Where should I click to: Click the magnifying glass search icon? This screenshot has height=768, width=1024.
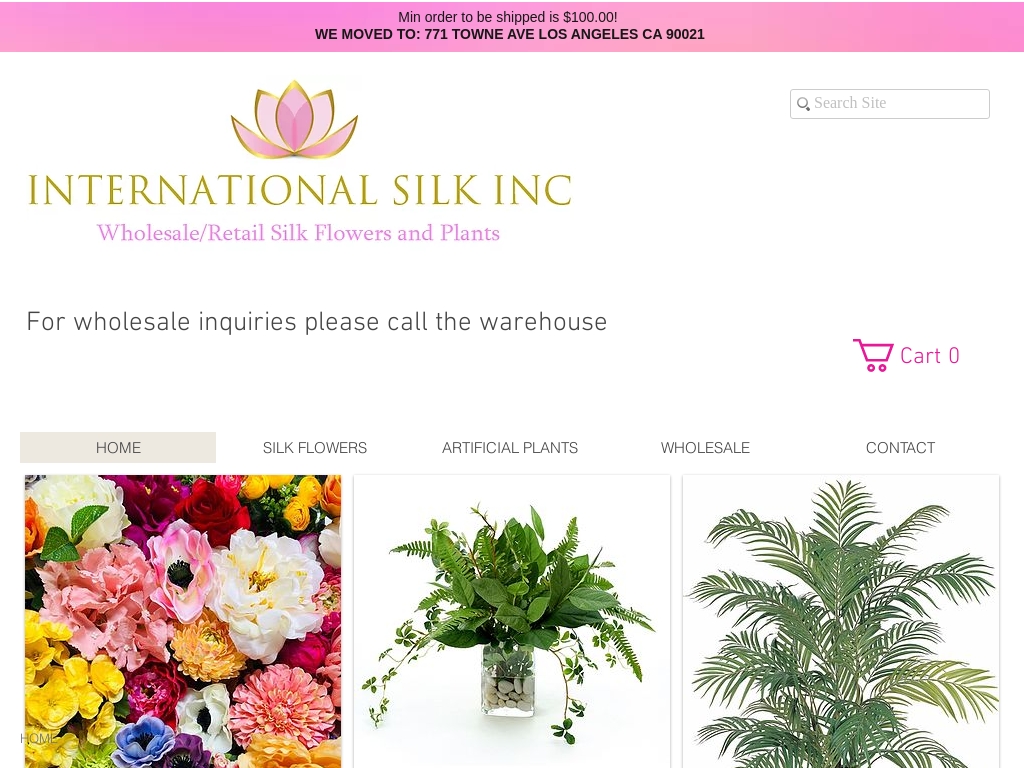coord(803,104)
